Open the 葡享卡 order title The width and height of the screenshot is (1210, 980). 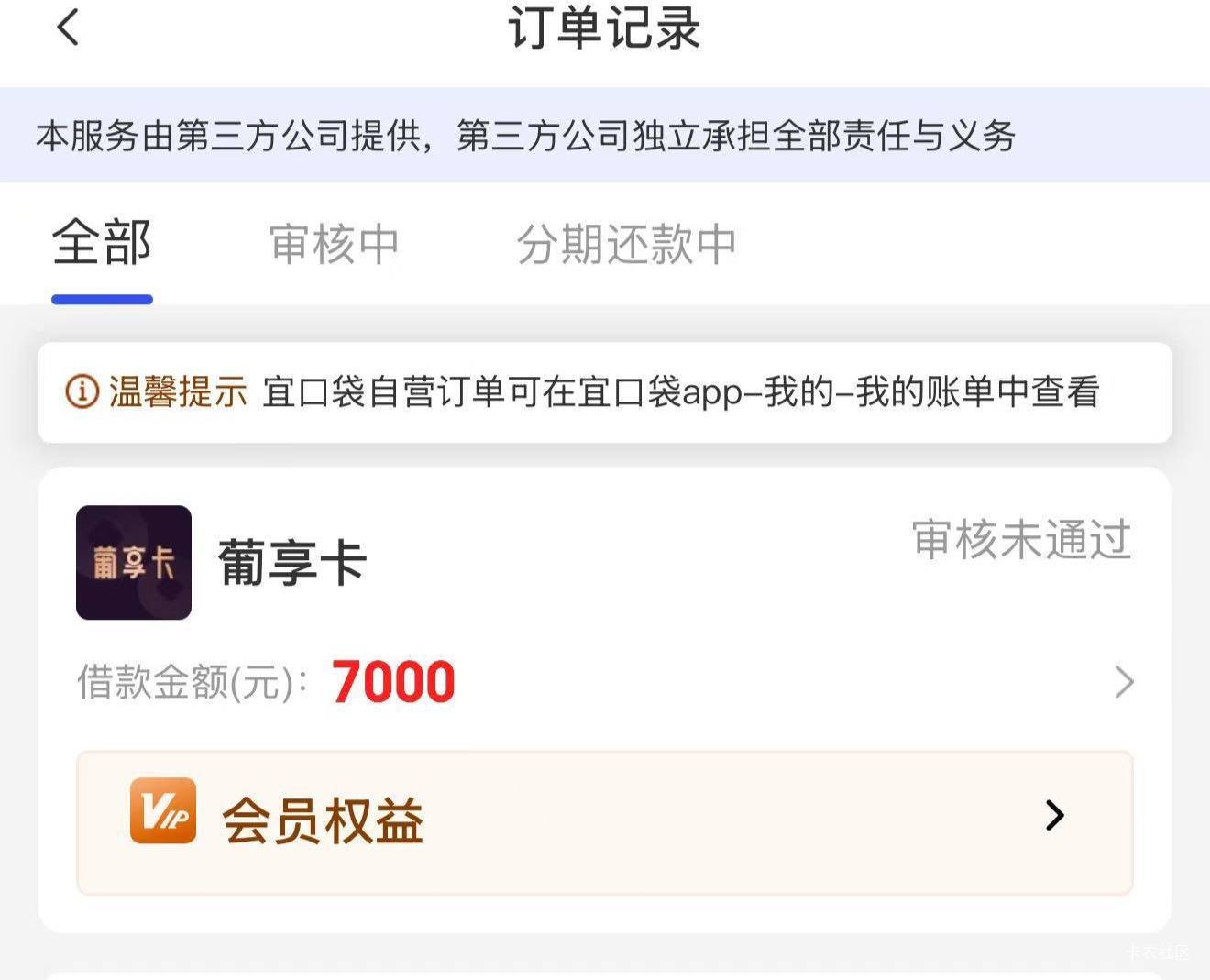pyautogui.click(x=292, y=562)
